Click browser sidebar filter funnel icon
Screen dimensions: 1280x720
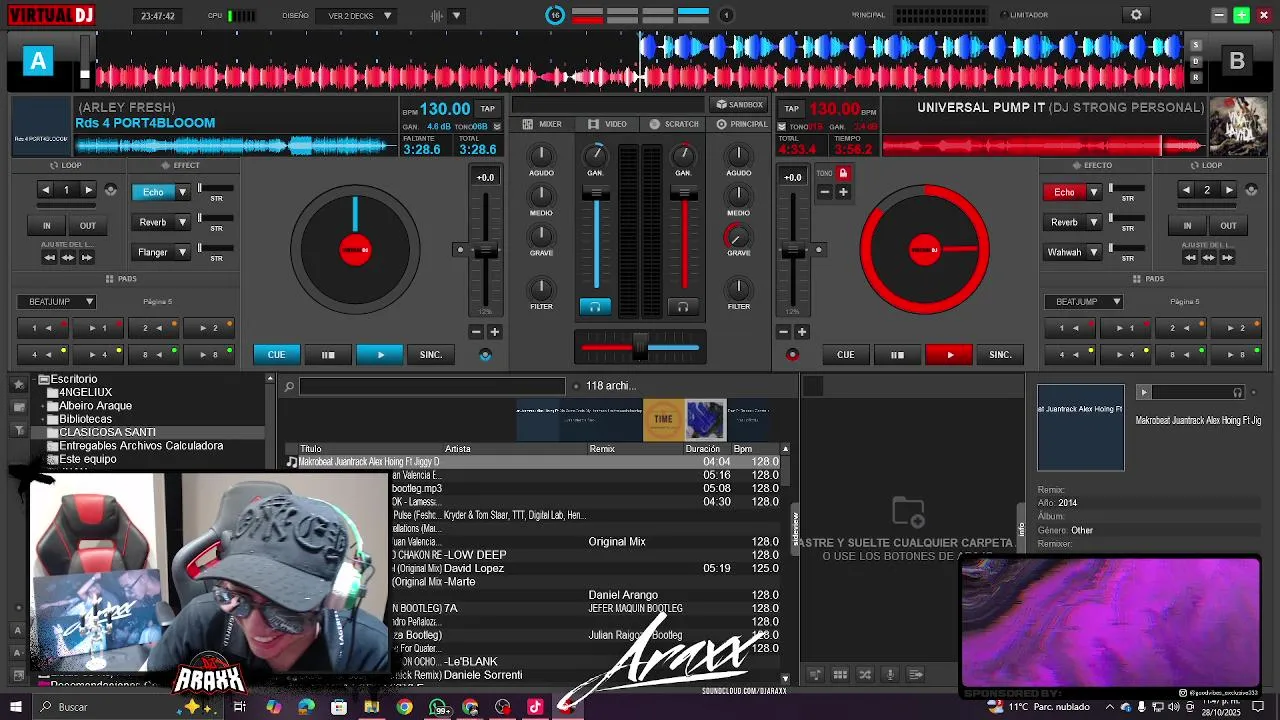pyautogui.click(x=18, y=430)
